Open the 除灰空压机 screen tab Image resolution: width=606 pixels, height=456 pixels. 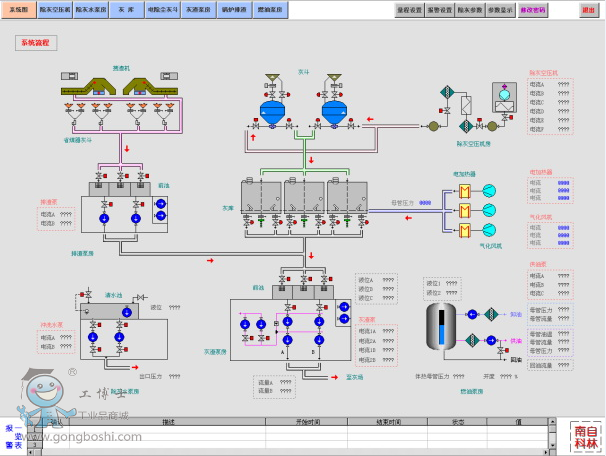click(54, 9)
